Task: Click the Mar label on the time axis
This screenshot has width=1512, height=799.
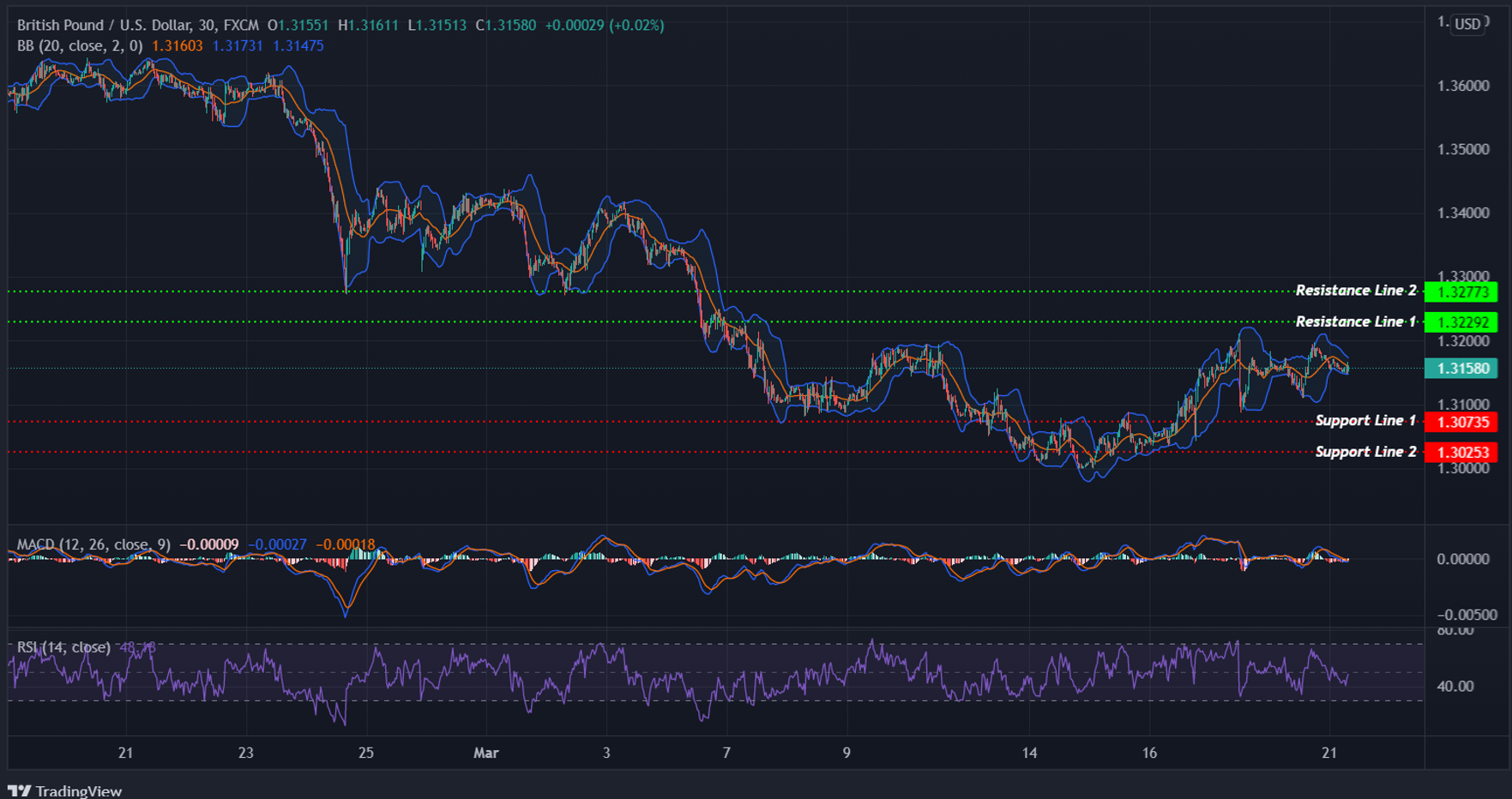Action: click(x=486, y=753)
